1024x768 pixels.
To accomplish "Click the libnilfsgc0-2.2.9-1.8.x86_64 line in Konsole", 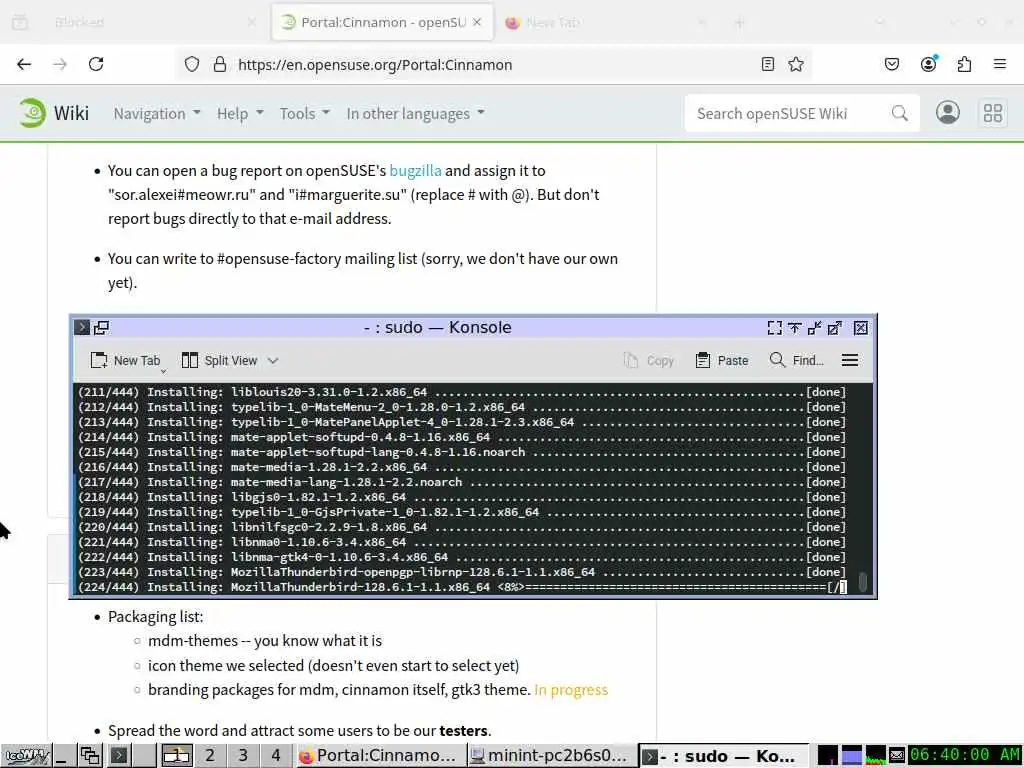I will tap(462, 527).
